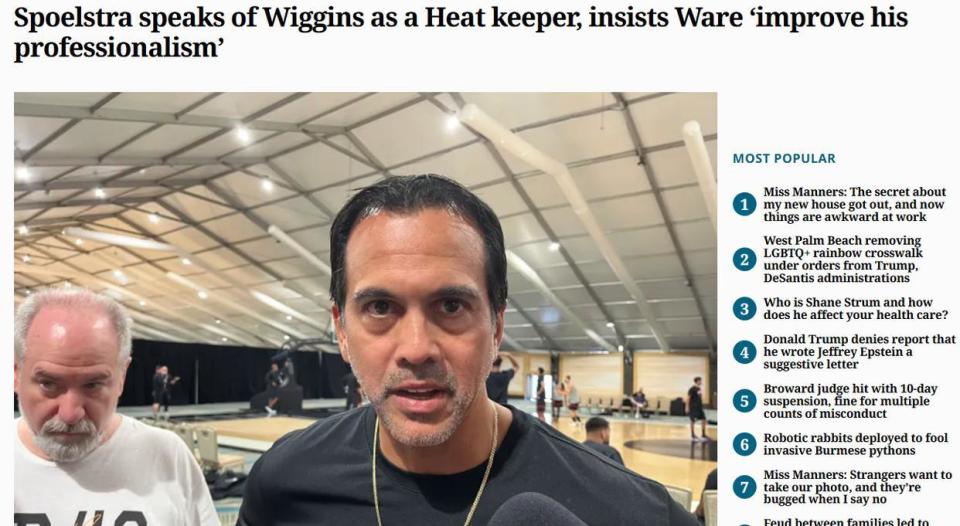Image resolution: width=960 pixels, height=526 pixels.
Task: Click the number 1 ranking badge
Action: (x=744, y=204)
